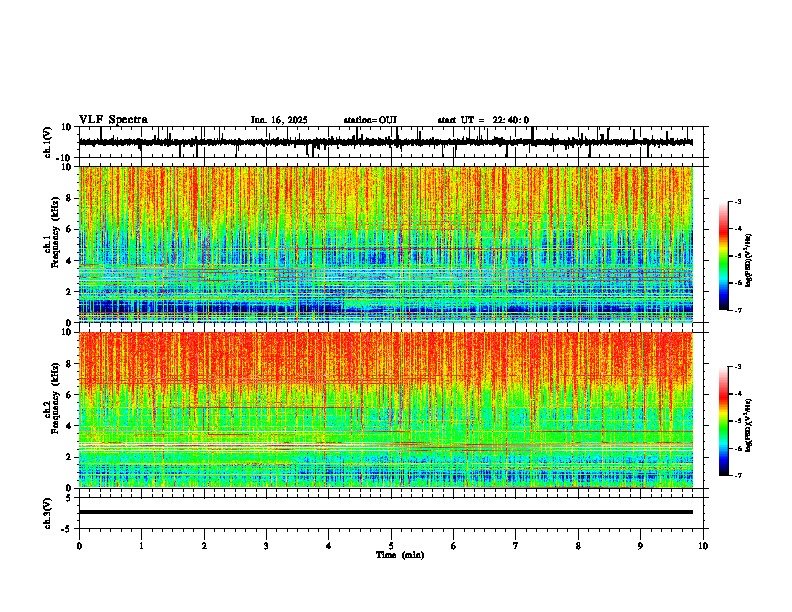Click the "ch.1(V)" axis label

click(x=48, y=142)
